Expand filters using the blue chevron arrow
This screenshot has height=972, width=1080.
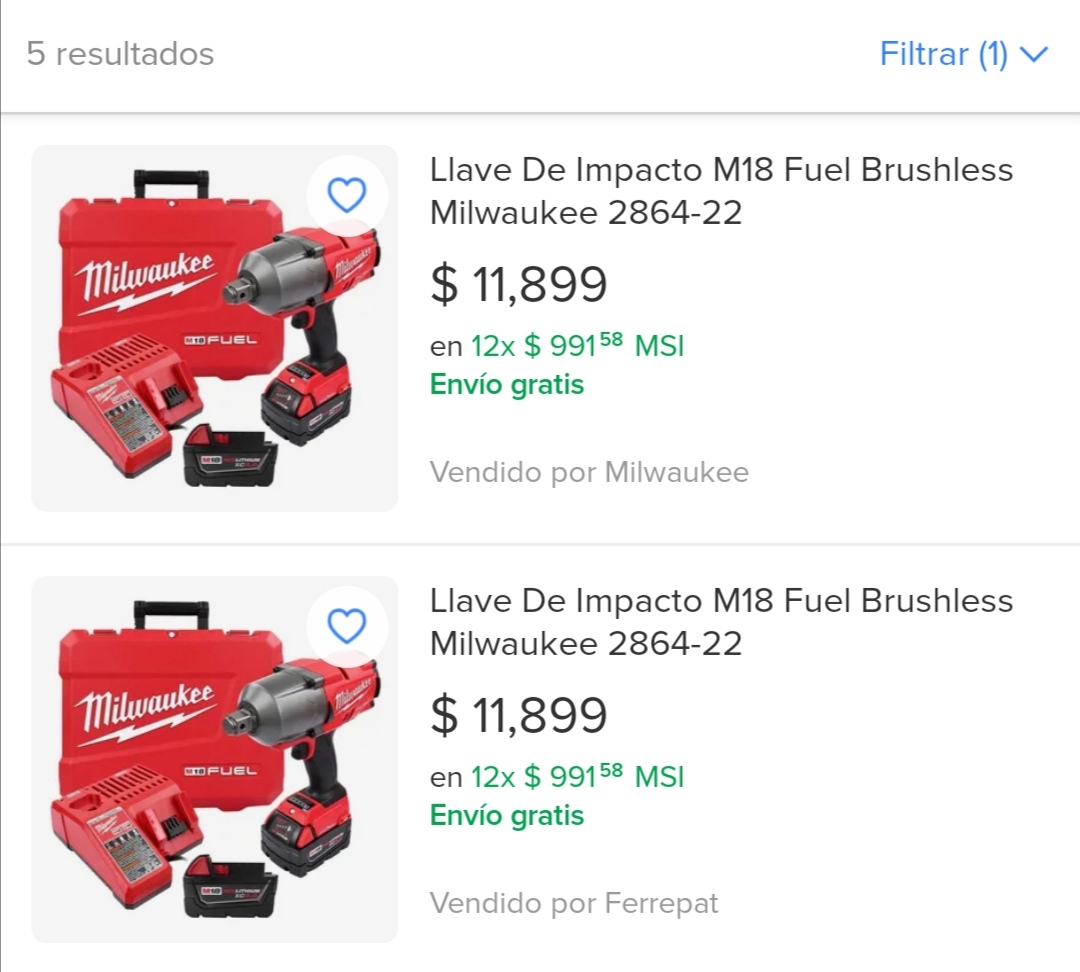click(x=1034, y=54)
